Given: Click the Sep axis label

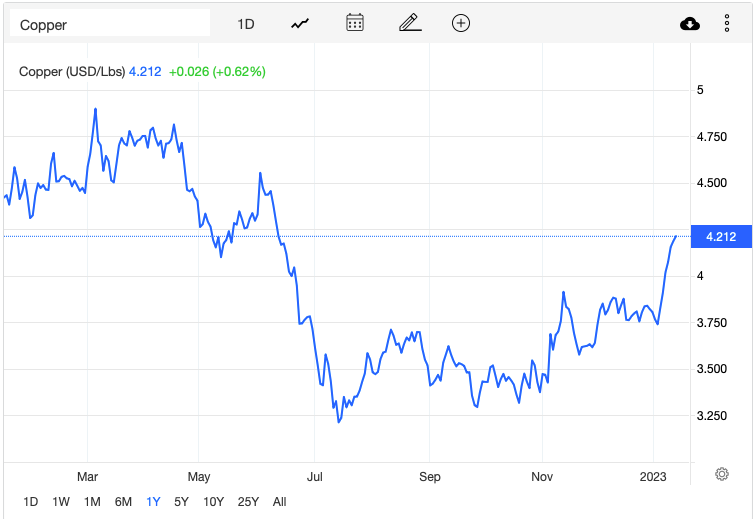Looking at the screenshot, I should coord(430,477).
